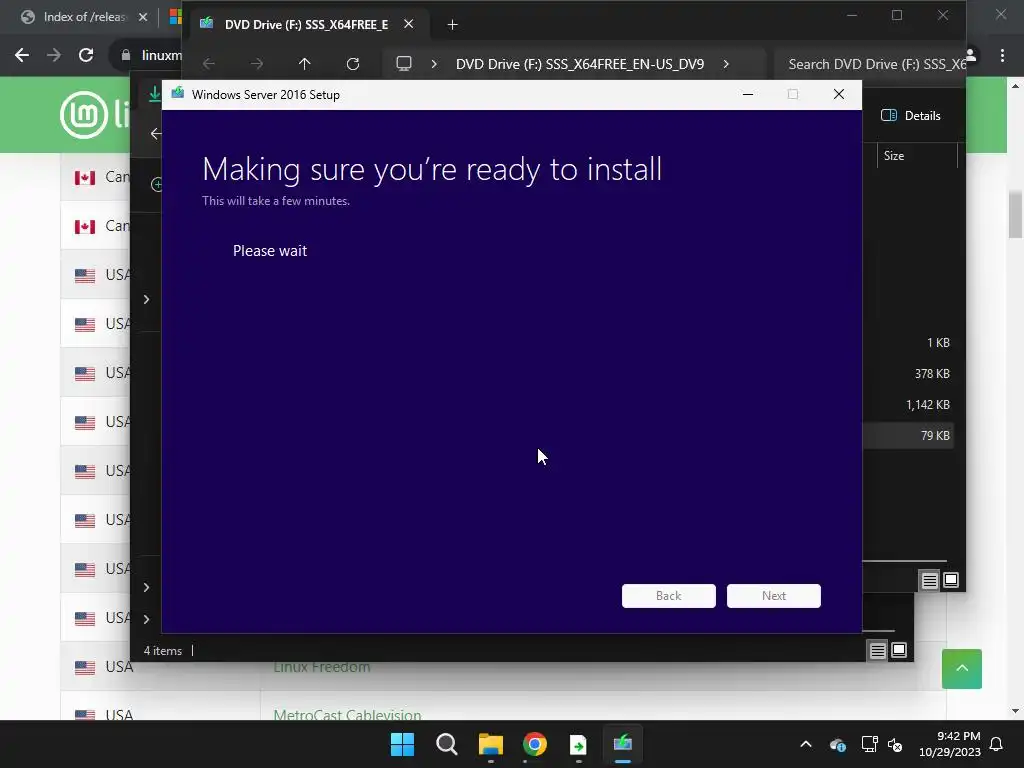Expand the middle navigation pane tree node
This screenshot has width=1024, height=768.
146,587
